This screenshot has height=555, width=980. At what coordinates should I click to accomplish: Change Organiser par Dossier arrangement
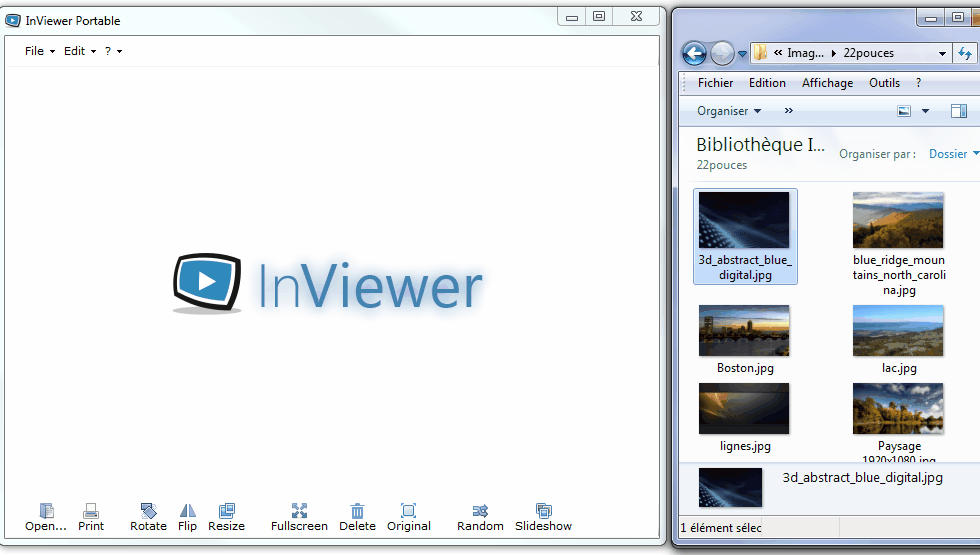pos(953,154)
